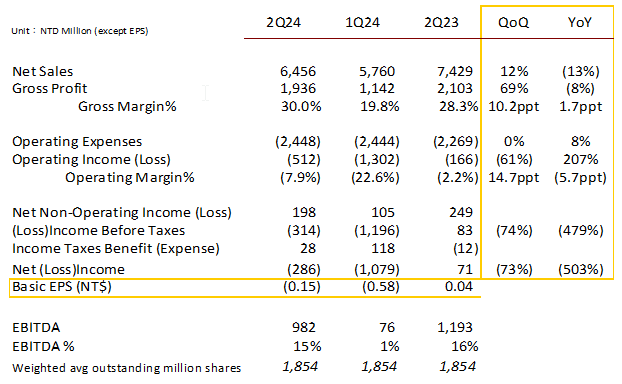The width and height of the screenshot is (622, 384).
Task: Click the (Loss)Income Before Taxes label
Action: [x=99, y=230]
